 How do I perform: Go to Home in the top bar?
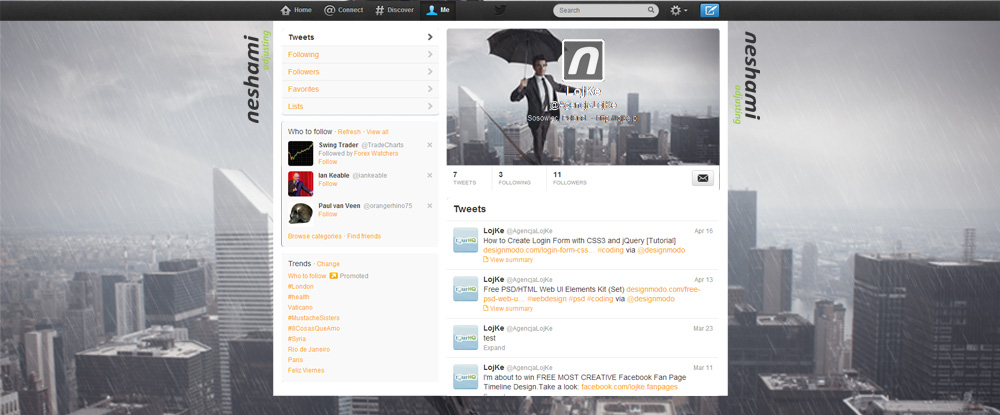pos(296,10)
